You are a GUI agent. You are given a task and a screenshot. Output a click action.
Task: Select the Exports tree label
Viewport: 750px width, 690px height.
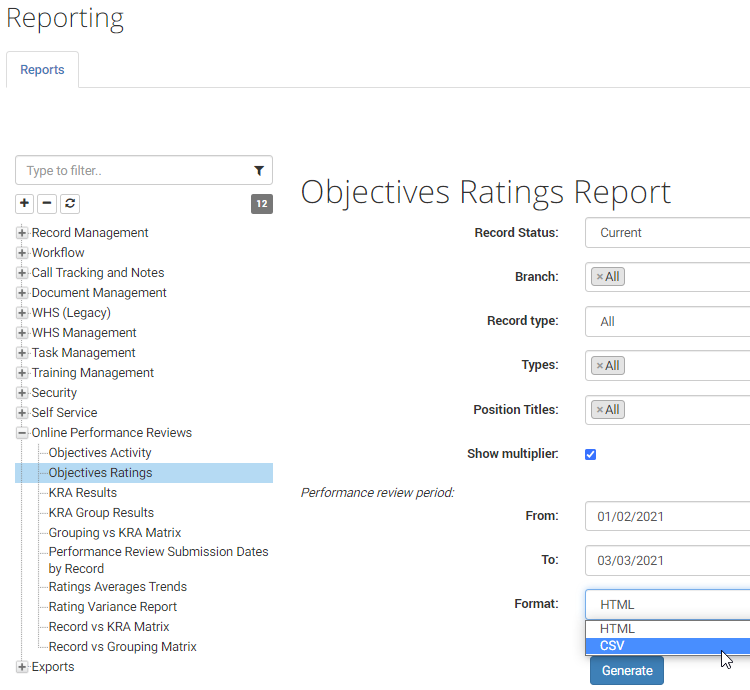[53, 667]
